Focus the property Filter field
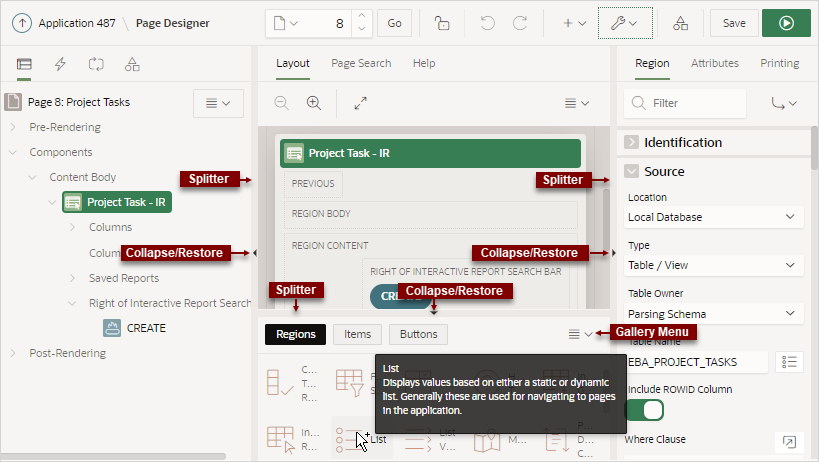819x462 pixels. pos(685,103)
